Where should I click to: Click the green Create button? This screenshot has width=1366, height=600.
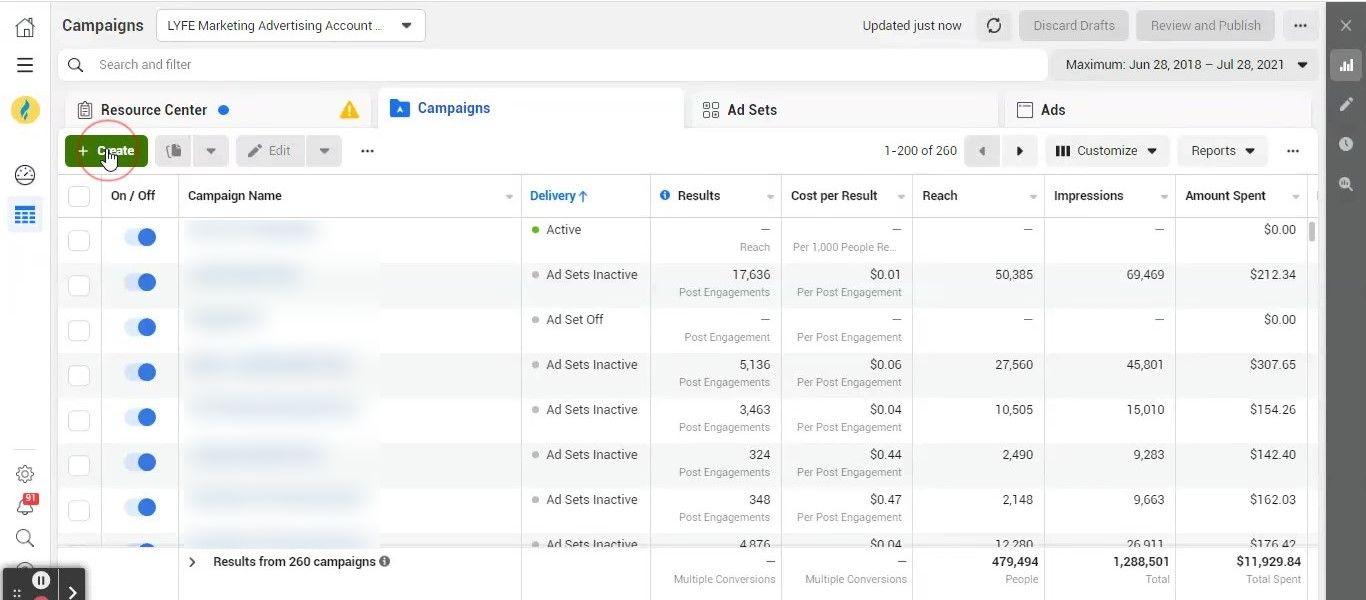click(x=106, y=151)
